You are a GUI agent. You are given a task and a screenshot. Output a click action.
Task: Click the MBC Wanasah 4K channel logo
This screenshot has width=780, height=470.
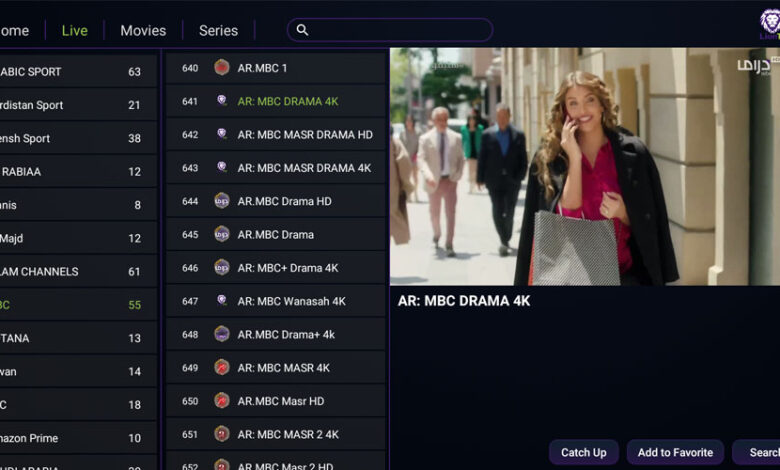pos(222,301)
